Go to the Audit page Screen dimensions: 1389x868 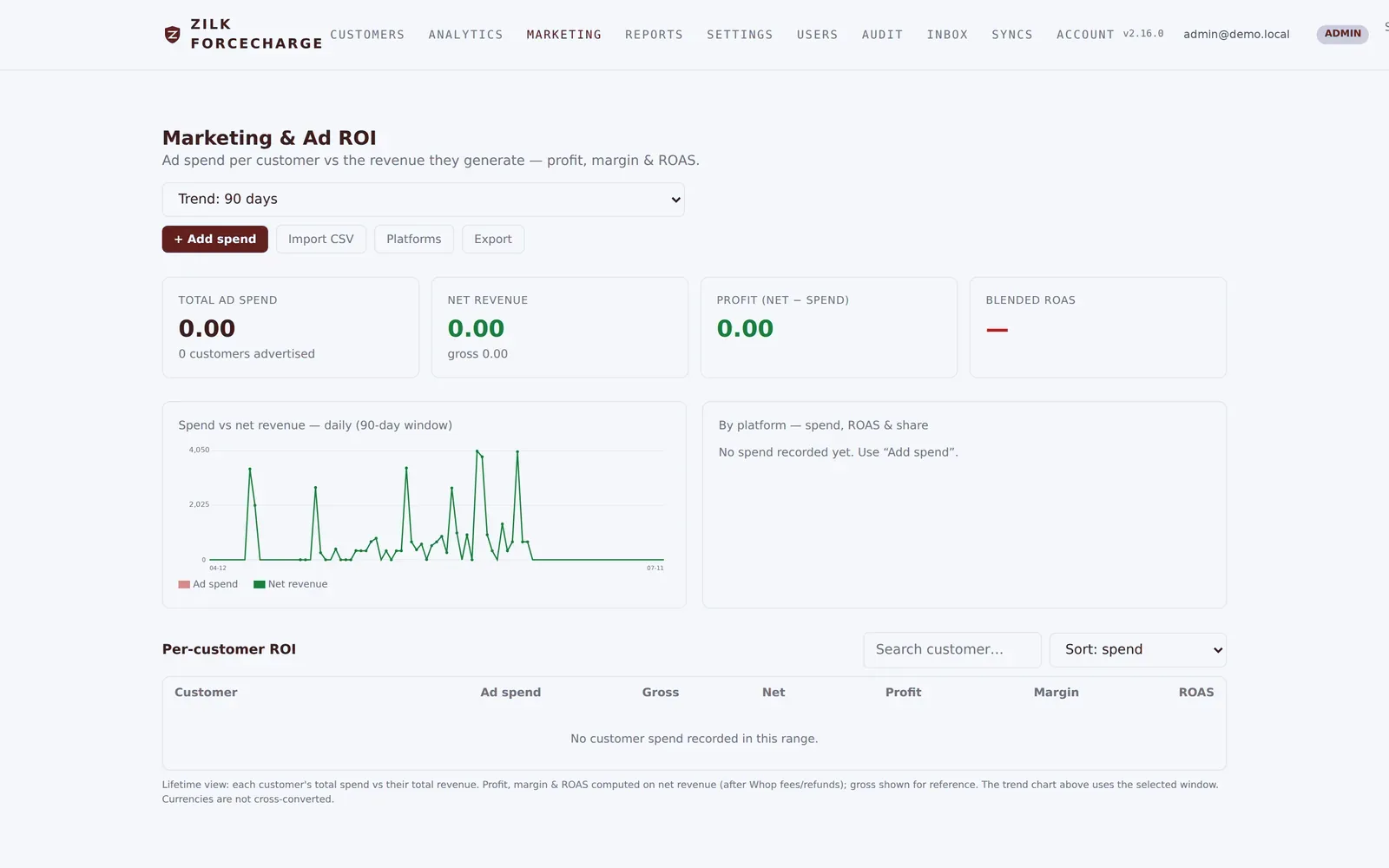(x=882, y=35)
